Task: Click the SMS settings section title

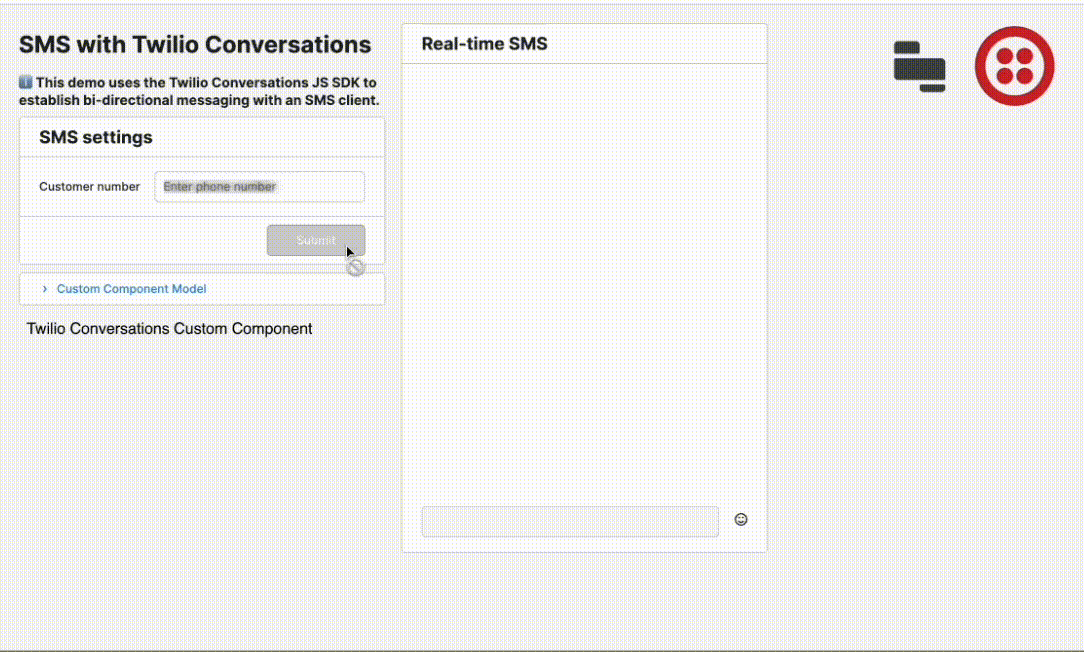Action: tap(94, 137)
